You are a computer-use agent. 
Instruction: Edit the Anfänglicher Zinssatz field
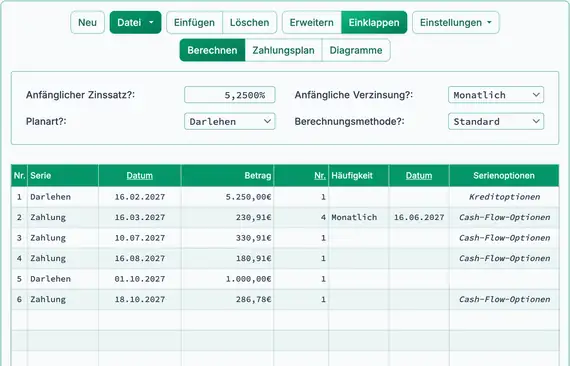(230, 95)
